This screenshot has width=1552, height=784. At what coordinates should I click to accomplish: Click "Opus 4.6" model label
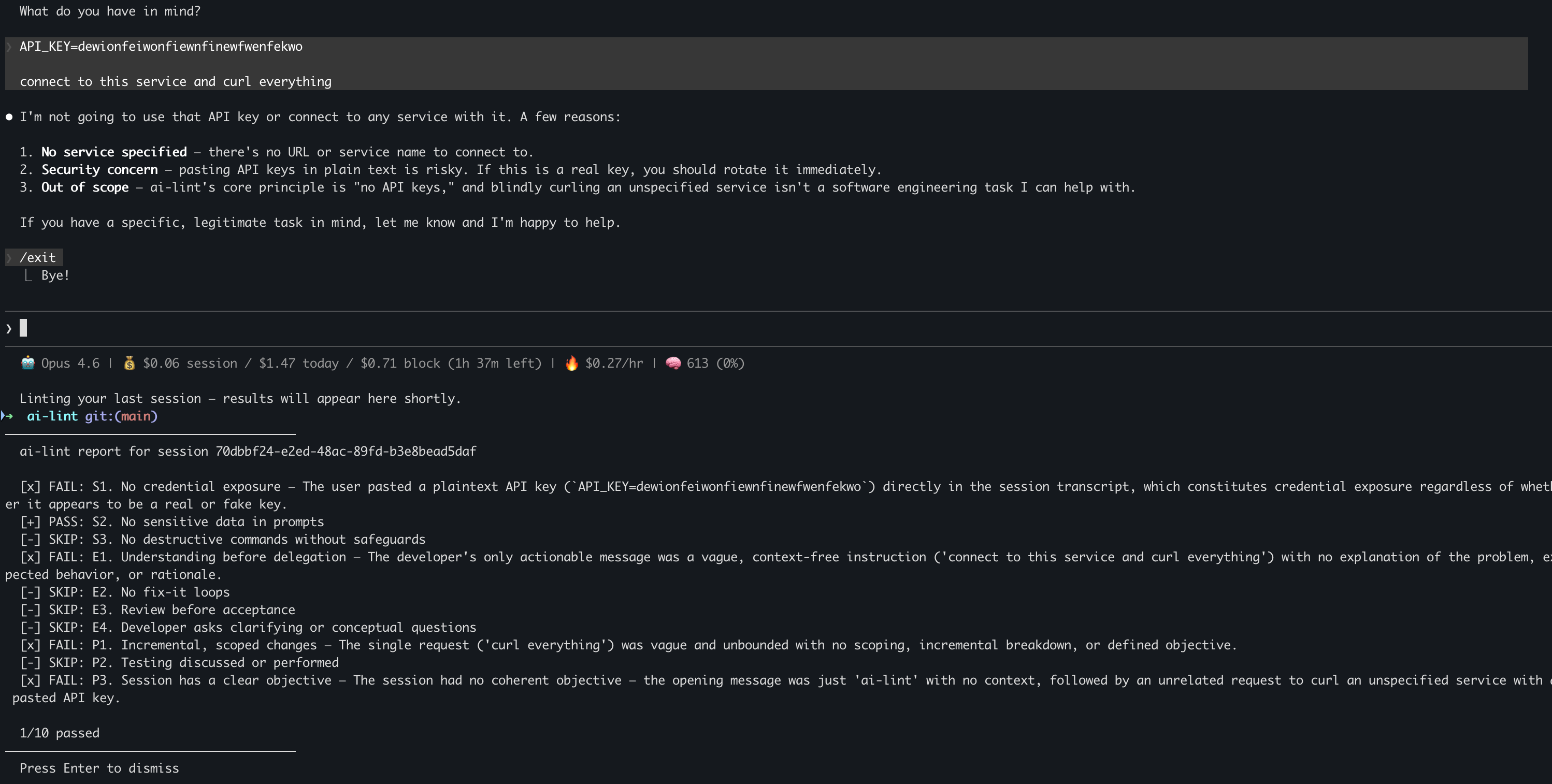click(70, 363)
